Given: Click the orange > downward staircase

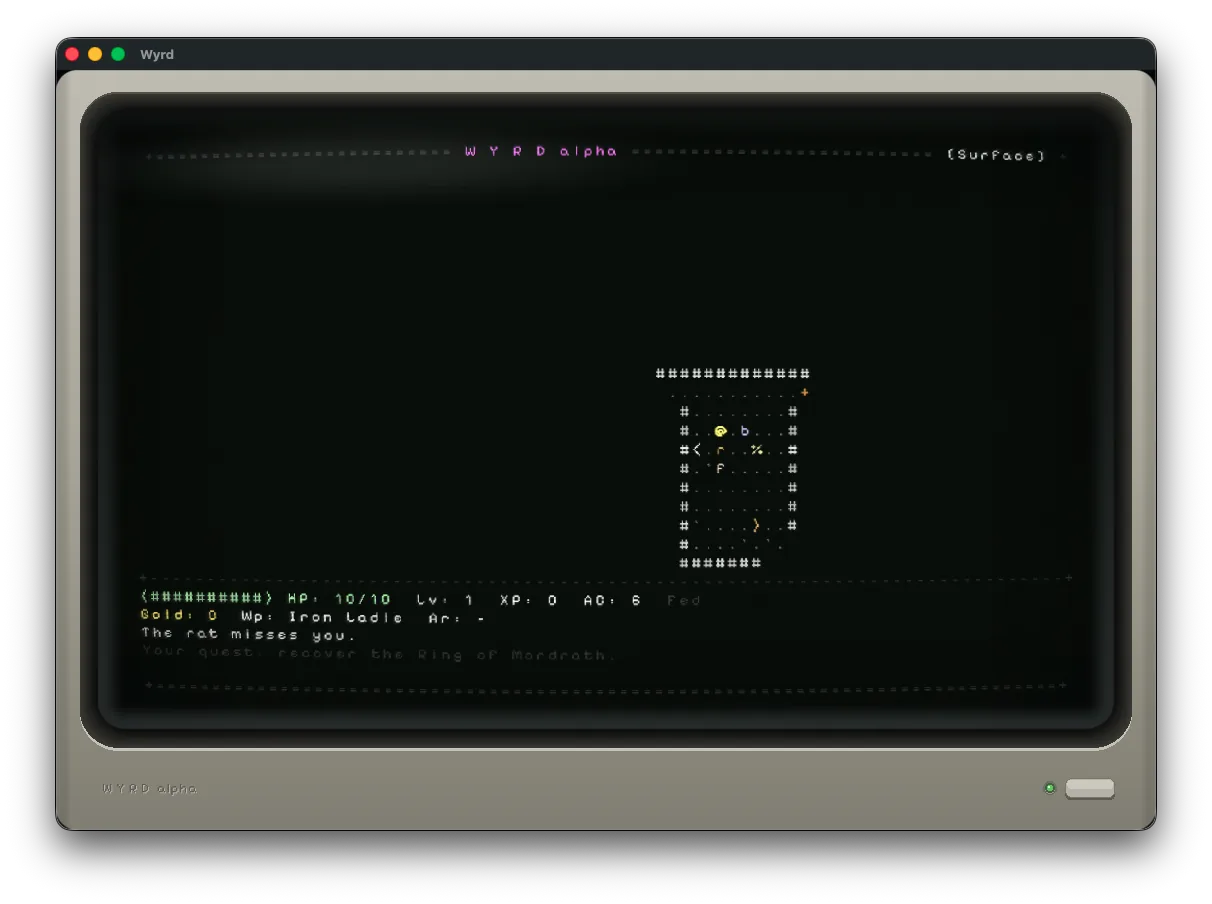Looking at the screenshot, I should pyautogui.click(x=757, y=525).
